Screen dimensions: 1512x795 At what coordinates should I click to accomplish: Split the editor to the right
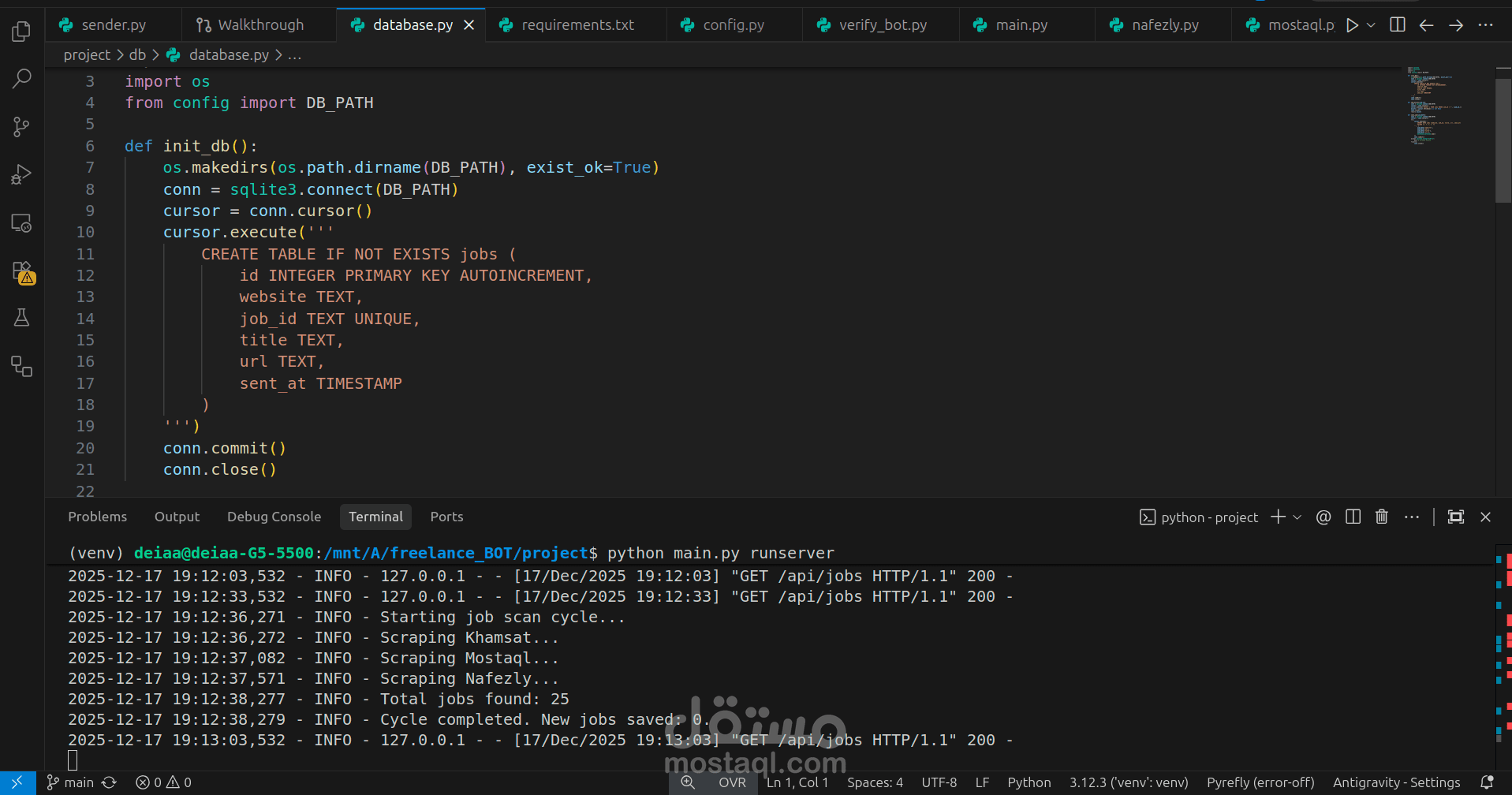pyautogui.click(x=1398, y=25)
